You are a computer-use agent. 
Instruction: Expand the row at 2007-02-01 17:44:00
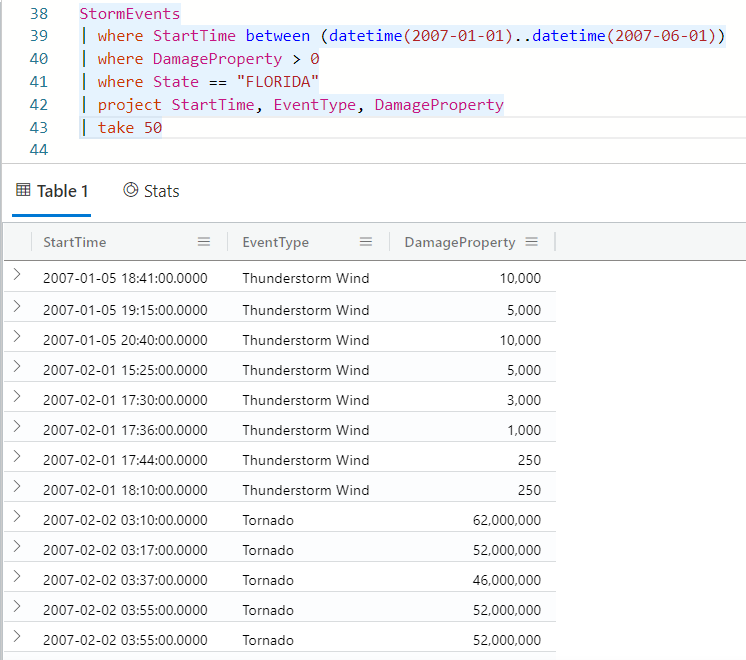coord(17,456)
